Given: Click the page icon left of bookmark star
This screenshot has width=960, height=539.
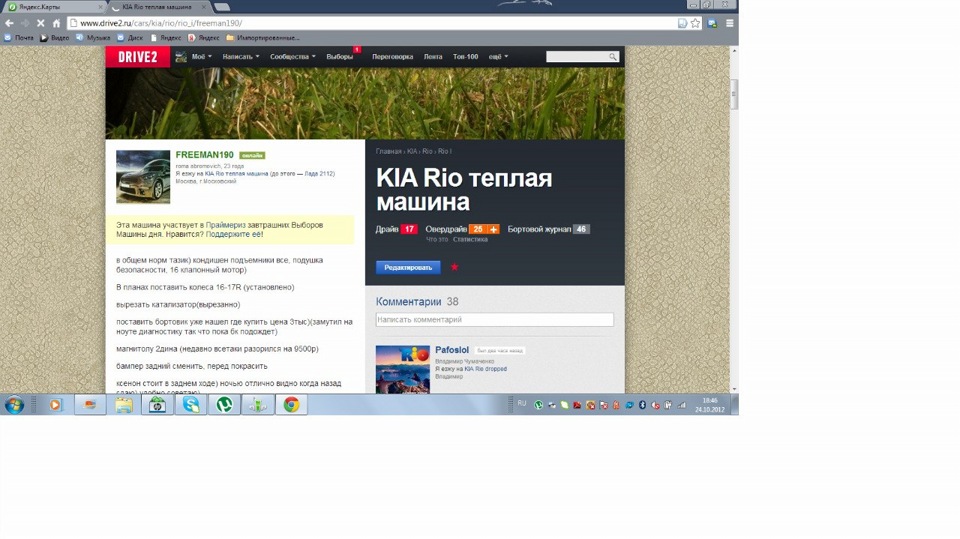Looking at the screenshot, I should 683,23.
